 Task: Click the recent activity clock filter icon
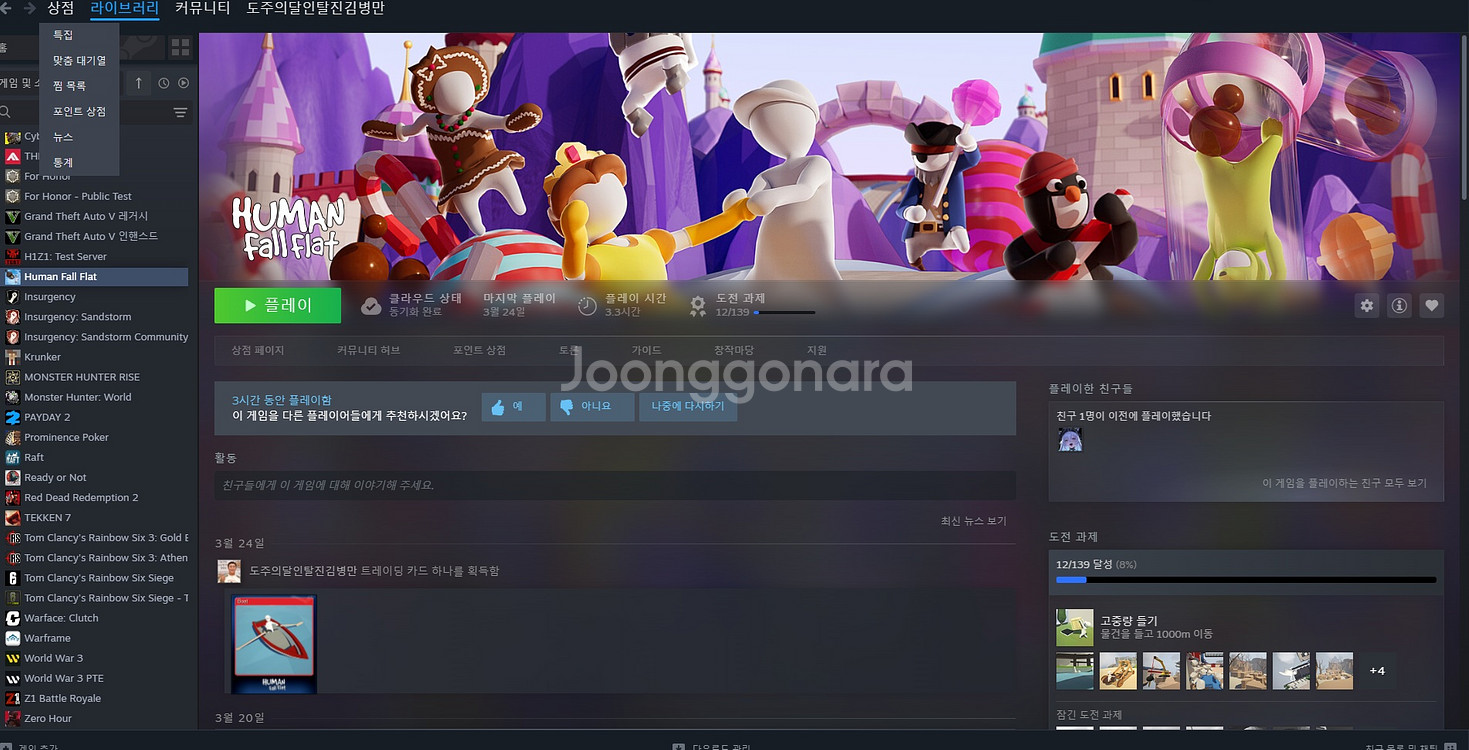[164, 83]
